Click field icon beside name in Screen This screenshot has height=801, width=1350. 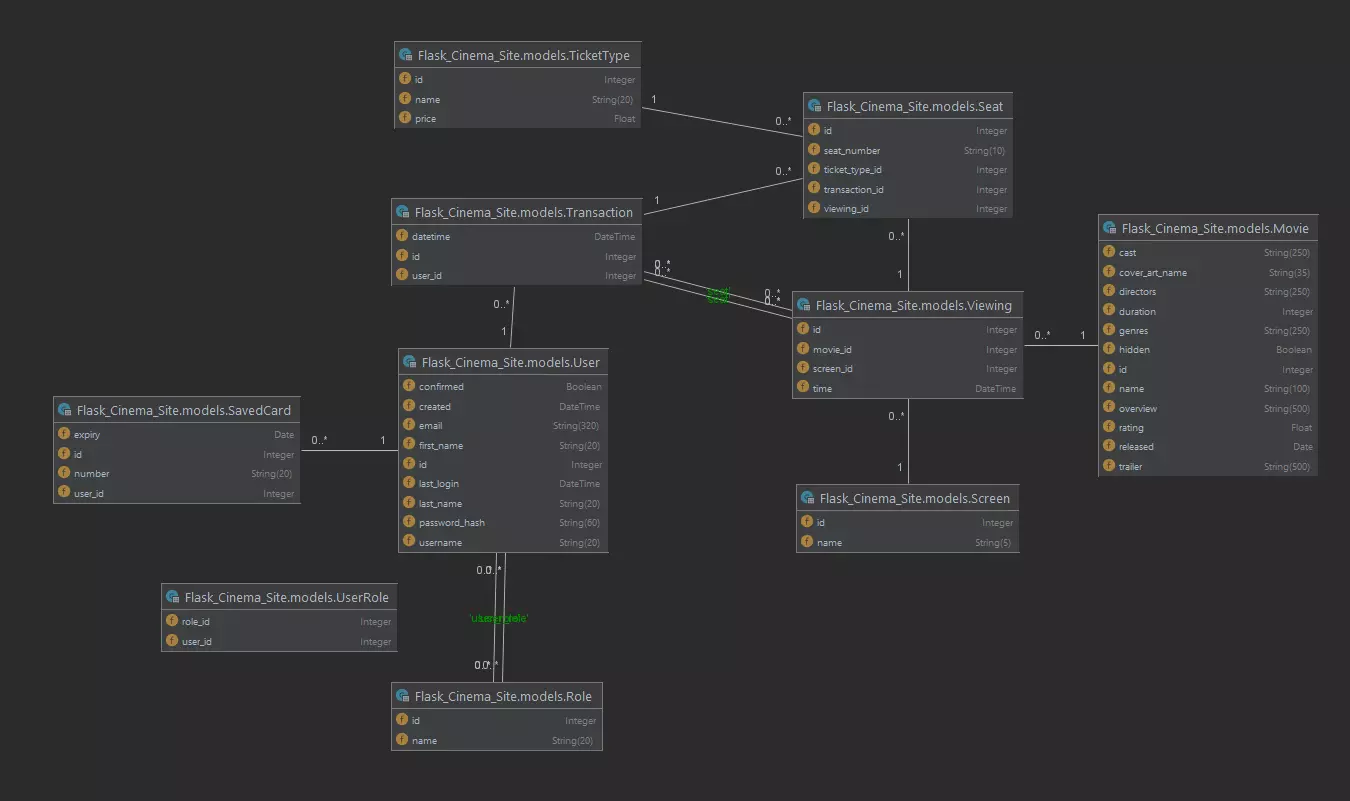(807, 542)
